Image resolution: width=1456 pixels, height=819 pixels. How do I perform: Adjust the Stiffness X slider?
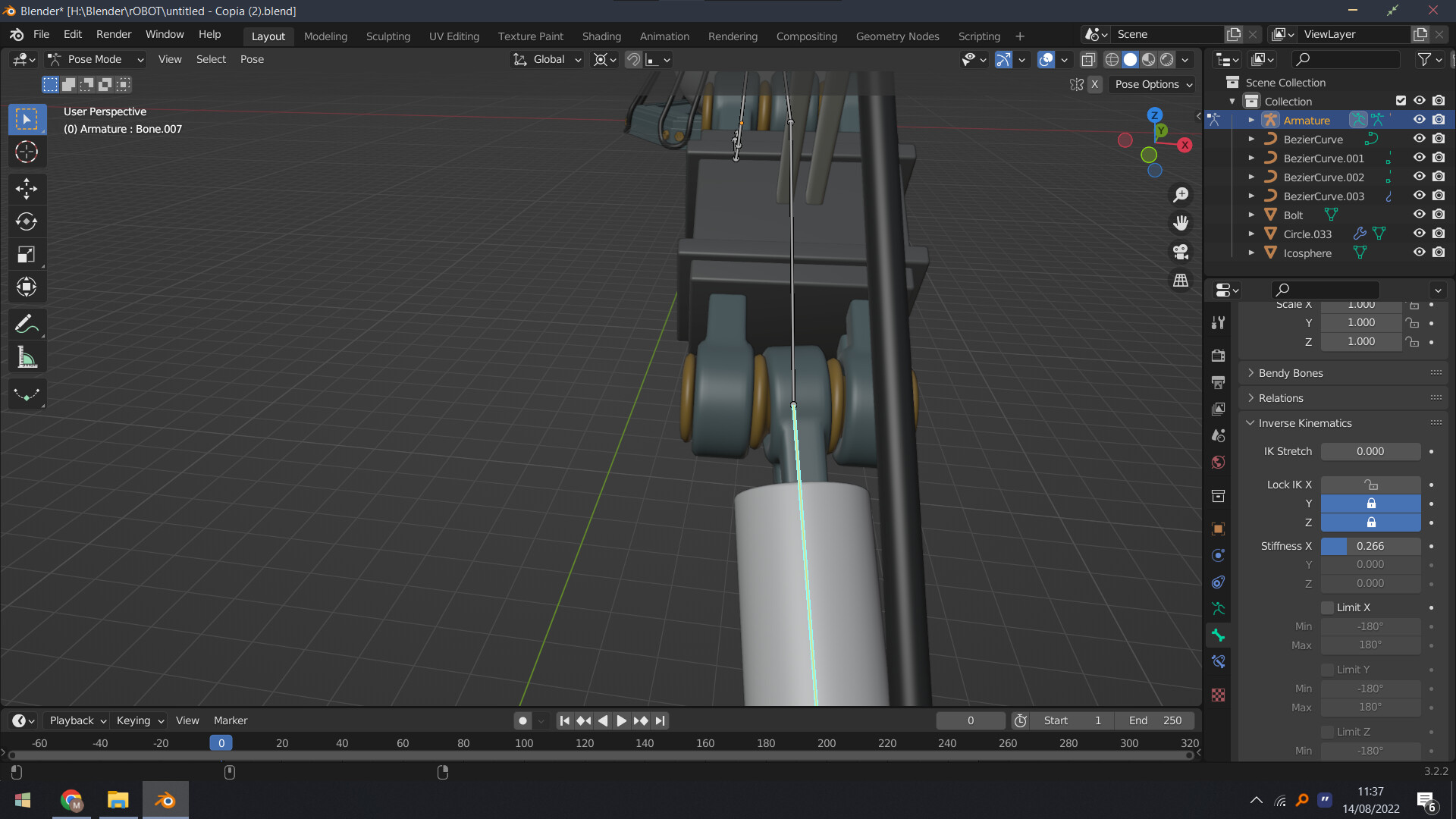tap(1370, 546)
